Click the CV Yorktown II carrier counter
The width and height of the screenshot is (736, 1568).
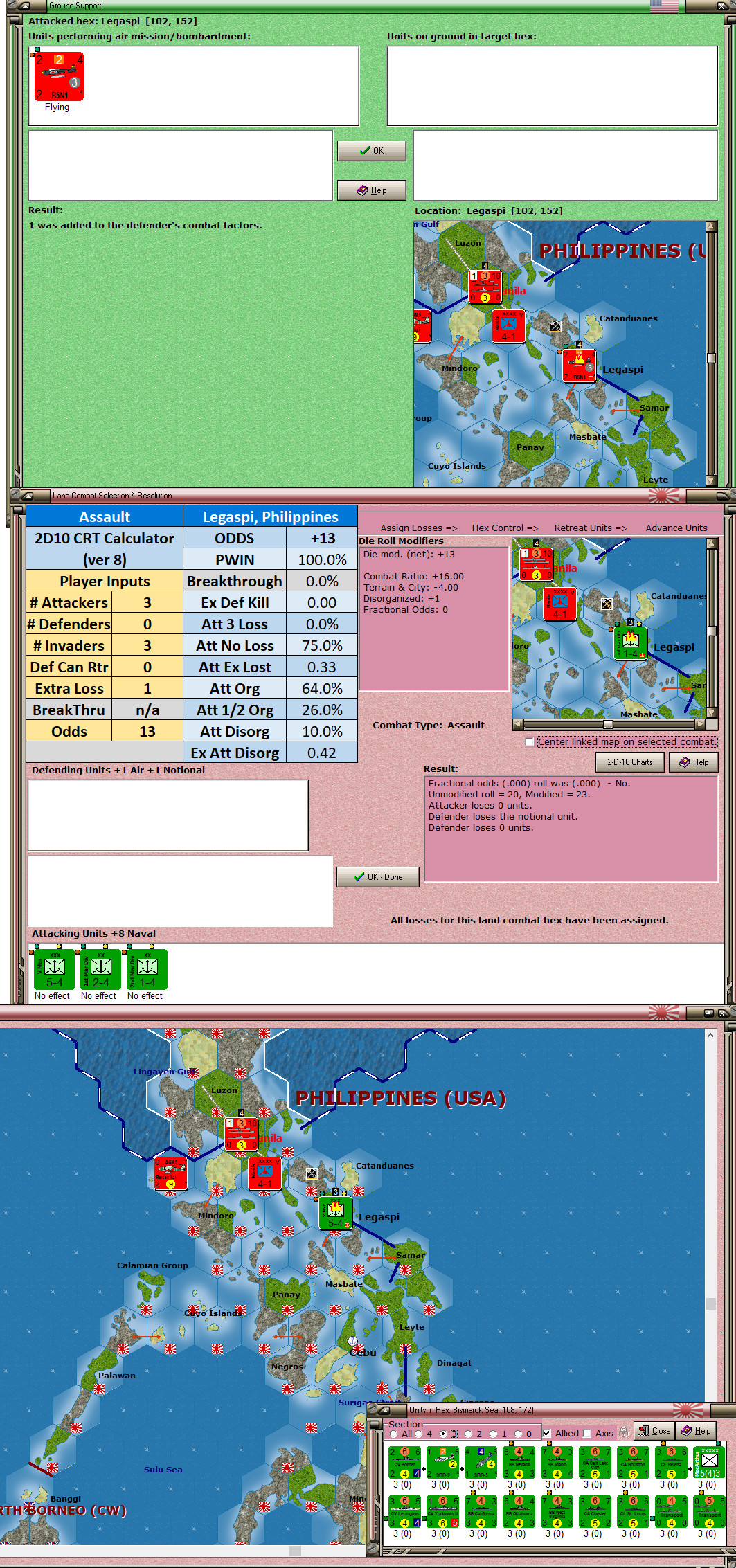tap(443, 1512)
